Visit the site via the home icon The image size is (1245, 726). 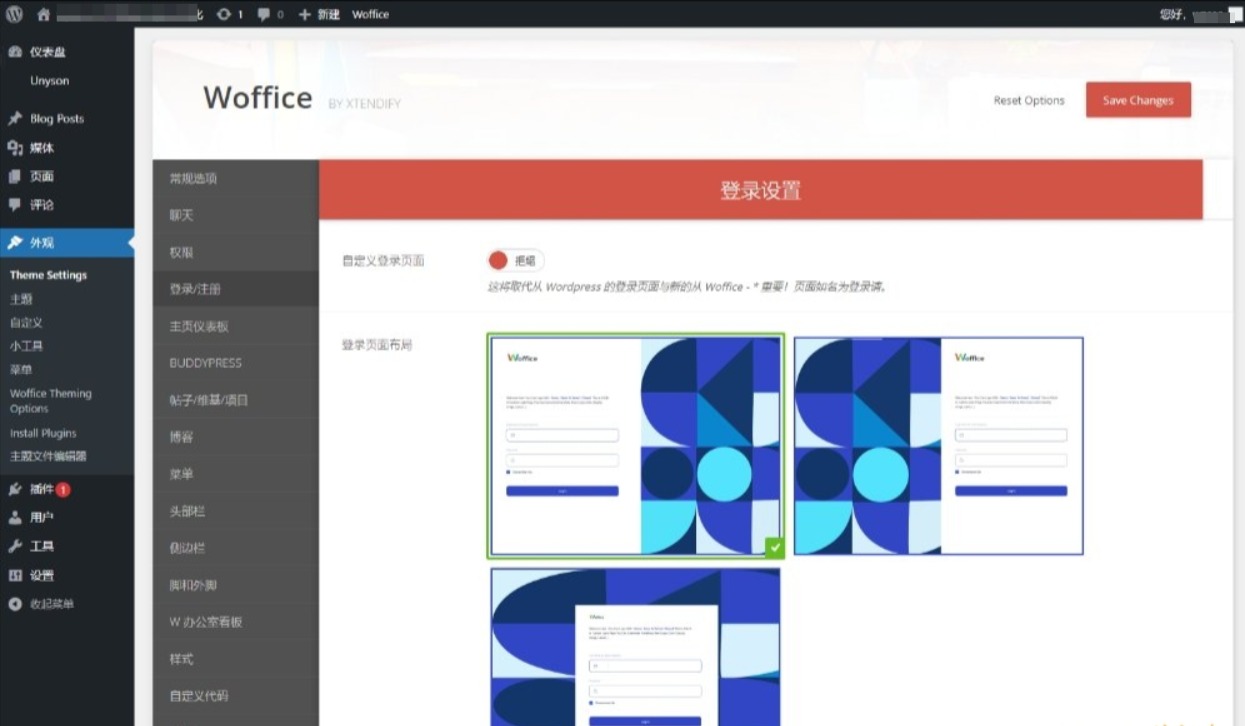point(43,14)
